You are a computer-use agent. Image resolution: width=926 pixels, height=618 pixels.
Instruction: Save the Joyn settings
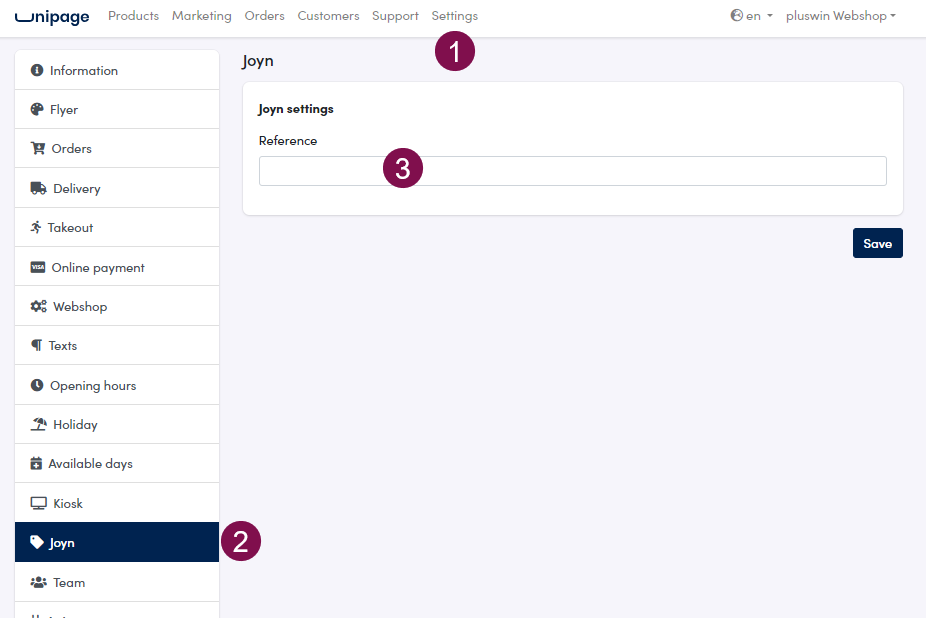tap(878, 243)
